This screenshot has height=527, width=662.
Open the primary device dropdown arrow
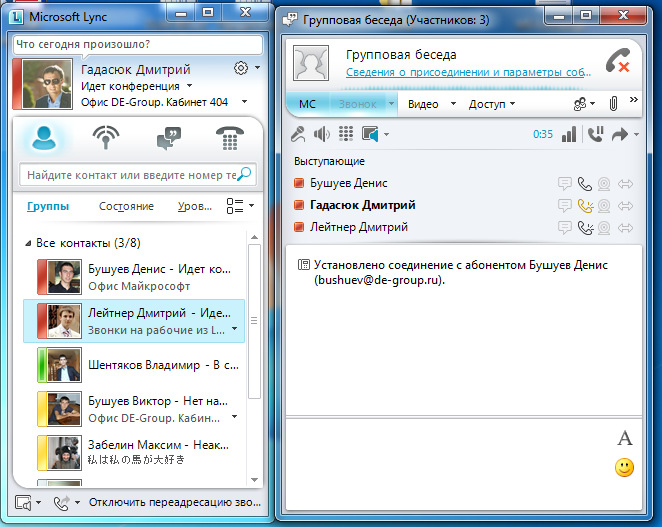[x=38, y=503]
